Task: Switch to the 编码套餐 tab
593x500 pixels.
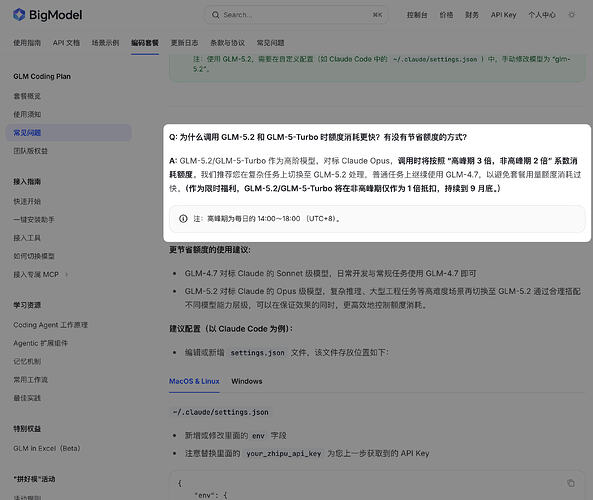Action: [145, 43]
